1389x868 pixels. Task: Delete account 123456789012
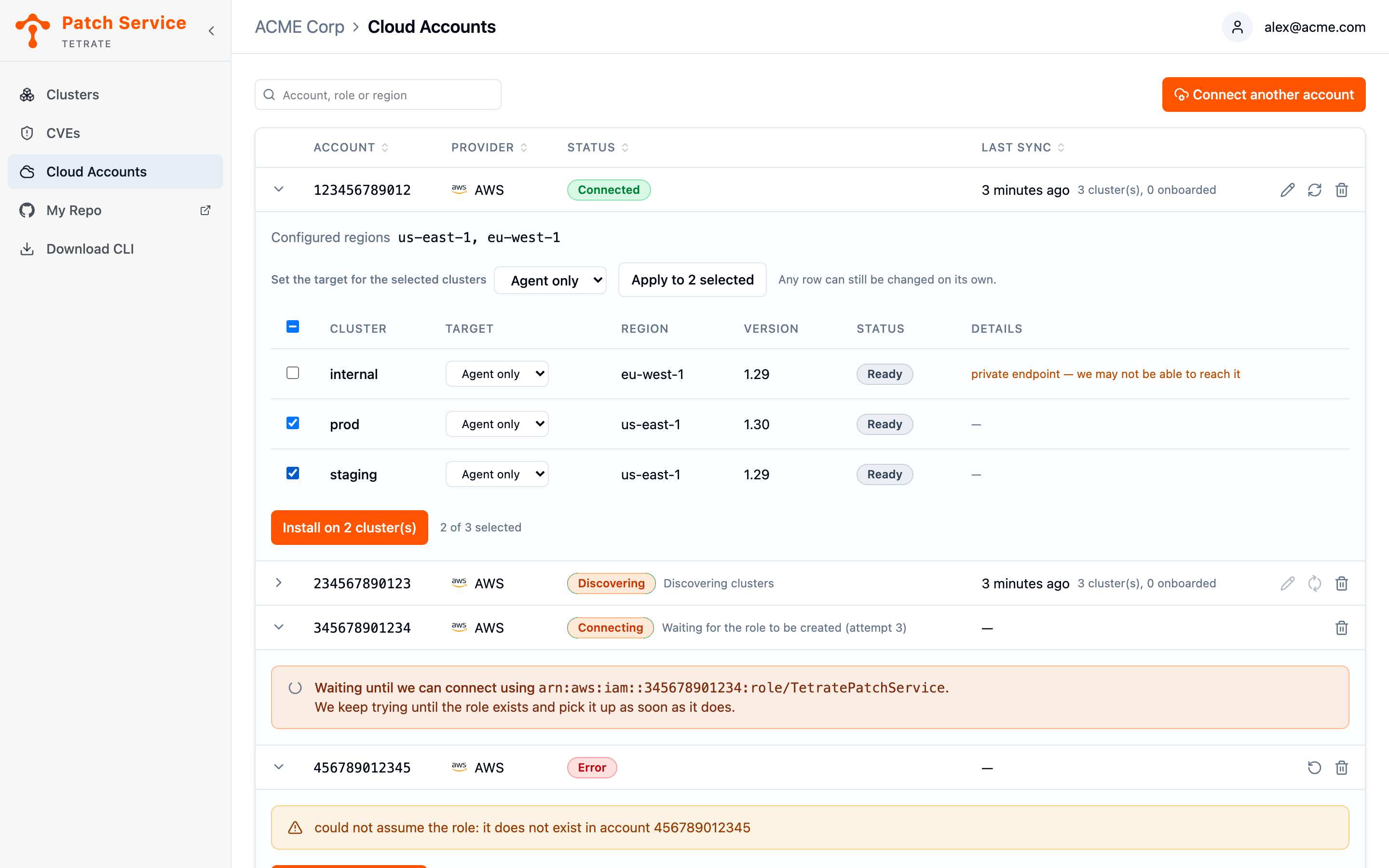[x=1341, y=190]
